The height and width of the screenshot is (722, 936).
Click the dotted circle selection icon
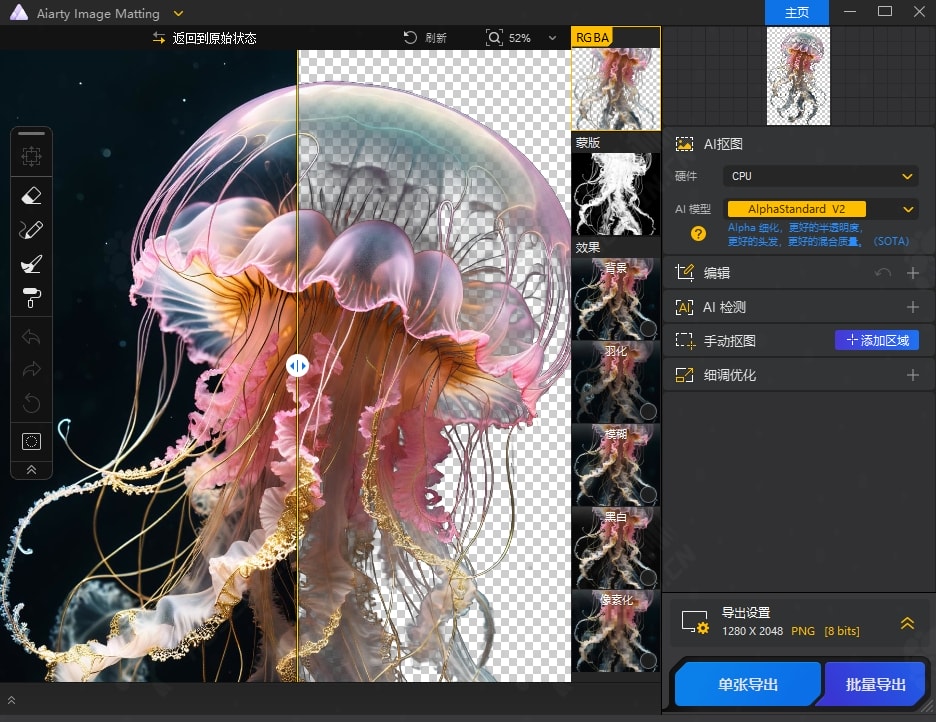31,441
